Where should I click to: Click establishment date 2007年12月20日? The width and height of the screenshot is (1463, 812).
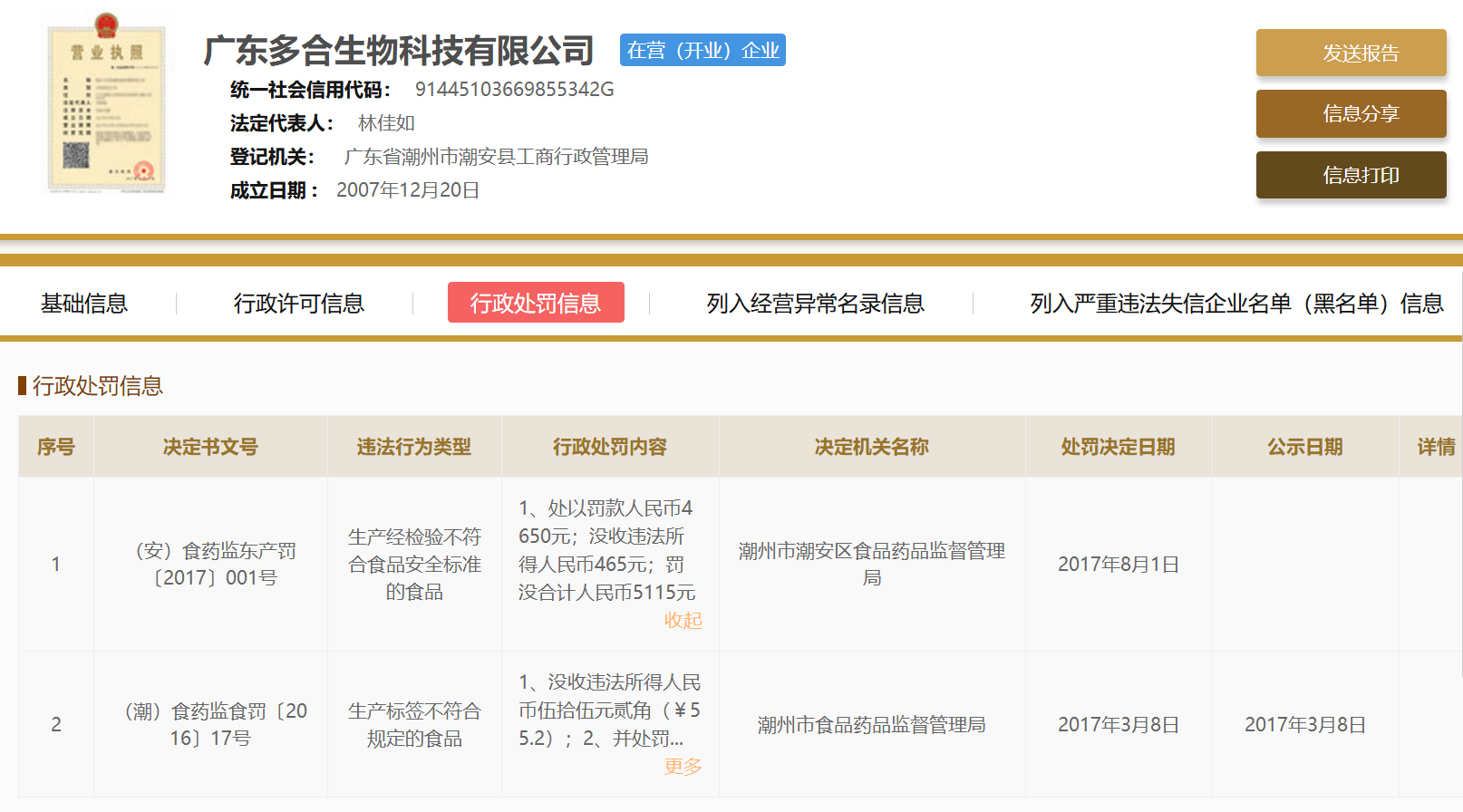tap(408, 190)
